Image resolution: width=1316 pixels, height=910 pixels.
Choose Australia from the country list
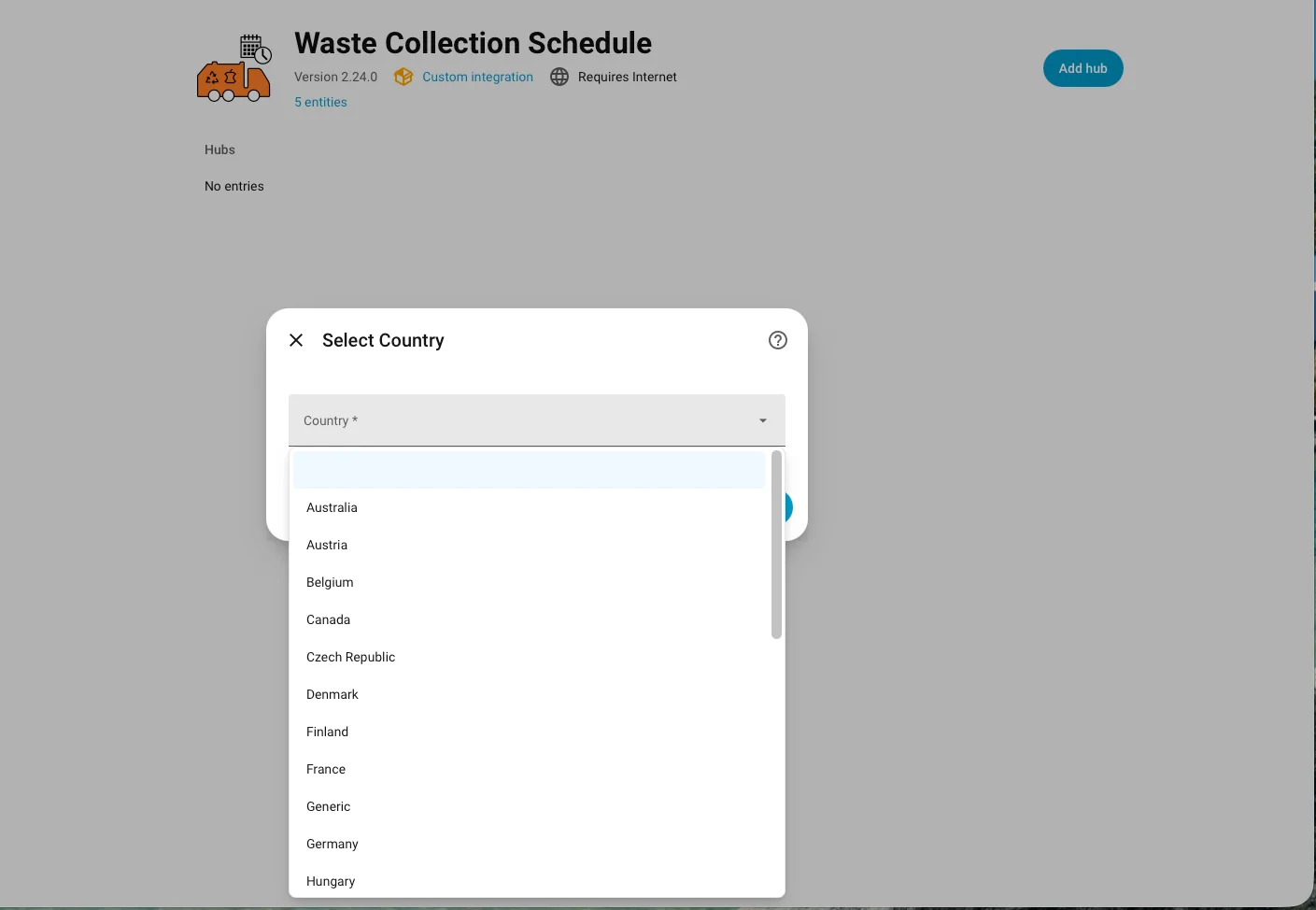pyautogui.click(x=529, y=507)
